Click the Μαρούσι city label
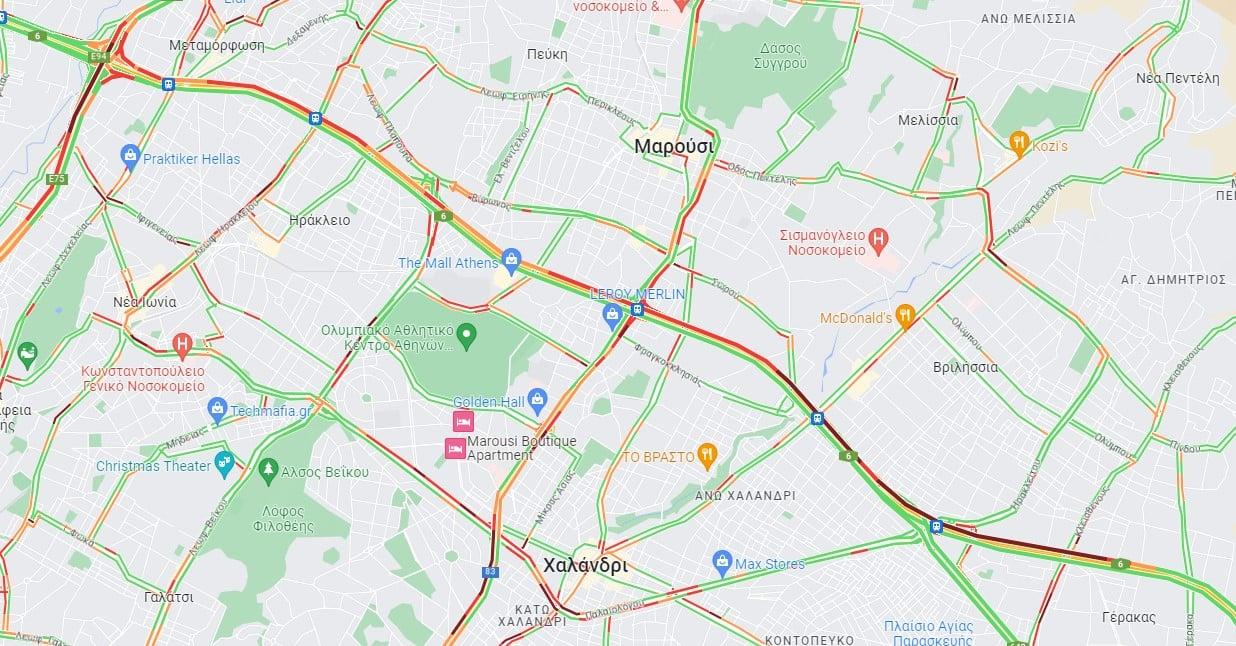The width and height of the screenshot is (1236, 646). (x=674, y=146)
